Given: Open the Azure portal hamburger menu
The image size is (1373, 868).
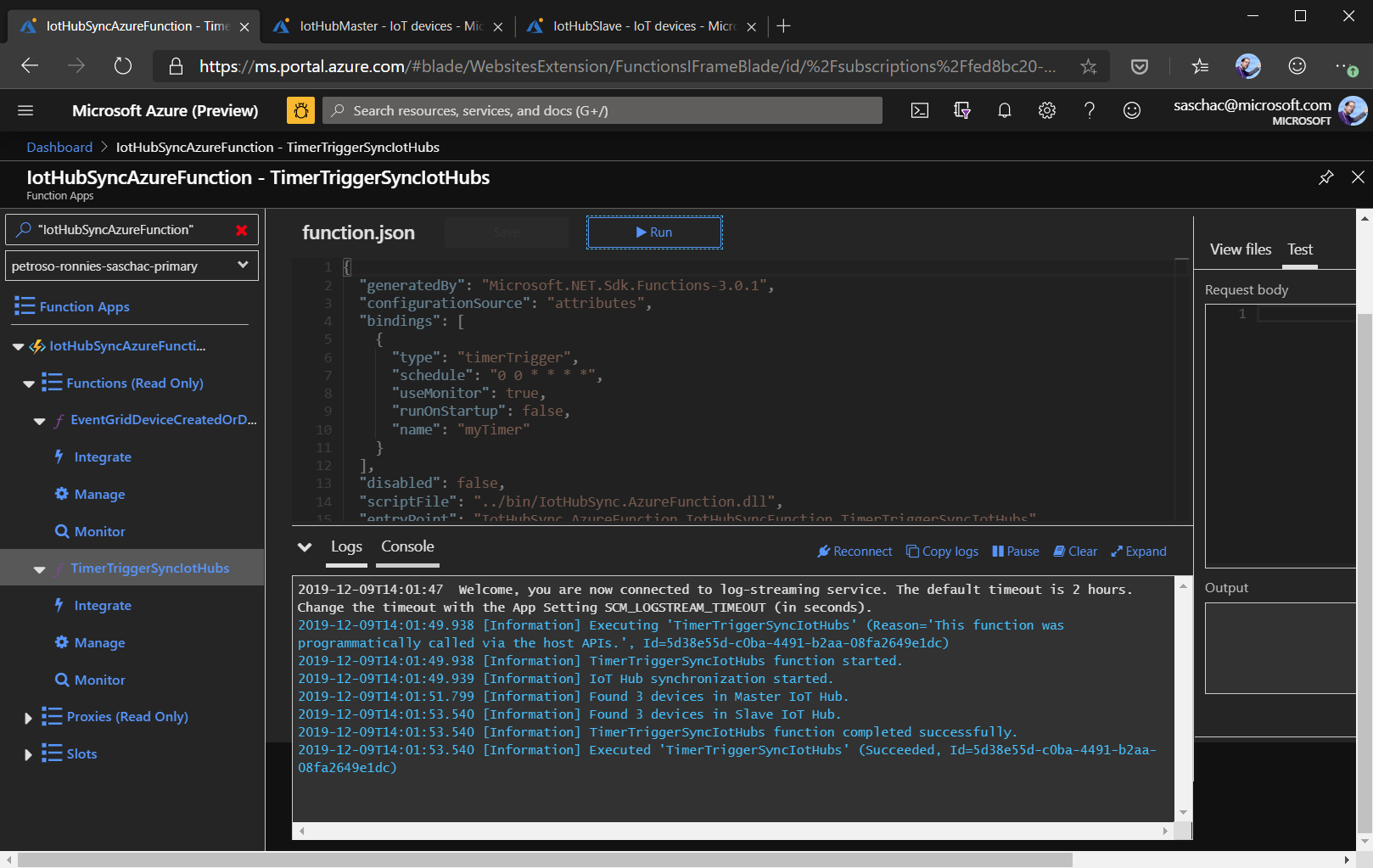Looking at the screenshot, I should tap(25, 110).
